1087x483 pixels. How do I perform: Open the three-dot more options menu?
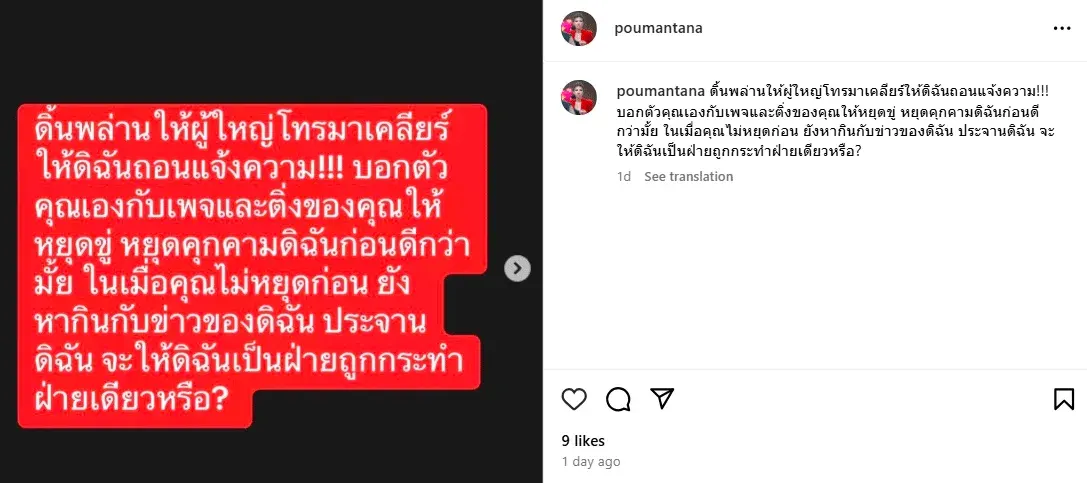pyautogui.click(x=1062, y=28)
